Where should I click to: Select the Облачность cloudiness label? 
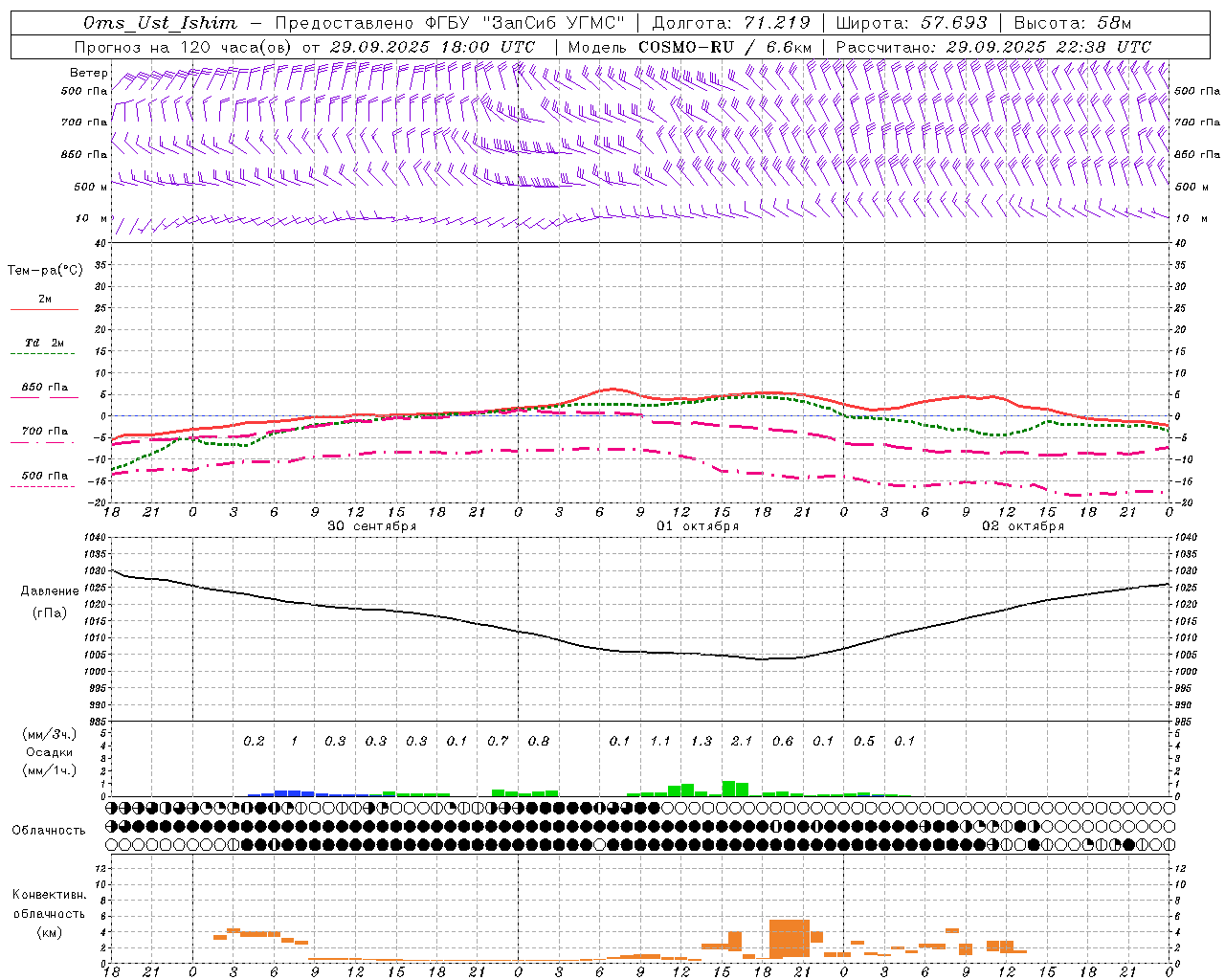[49, 831]
